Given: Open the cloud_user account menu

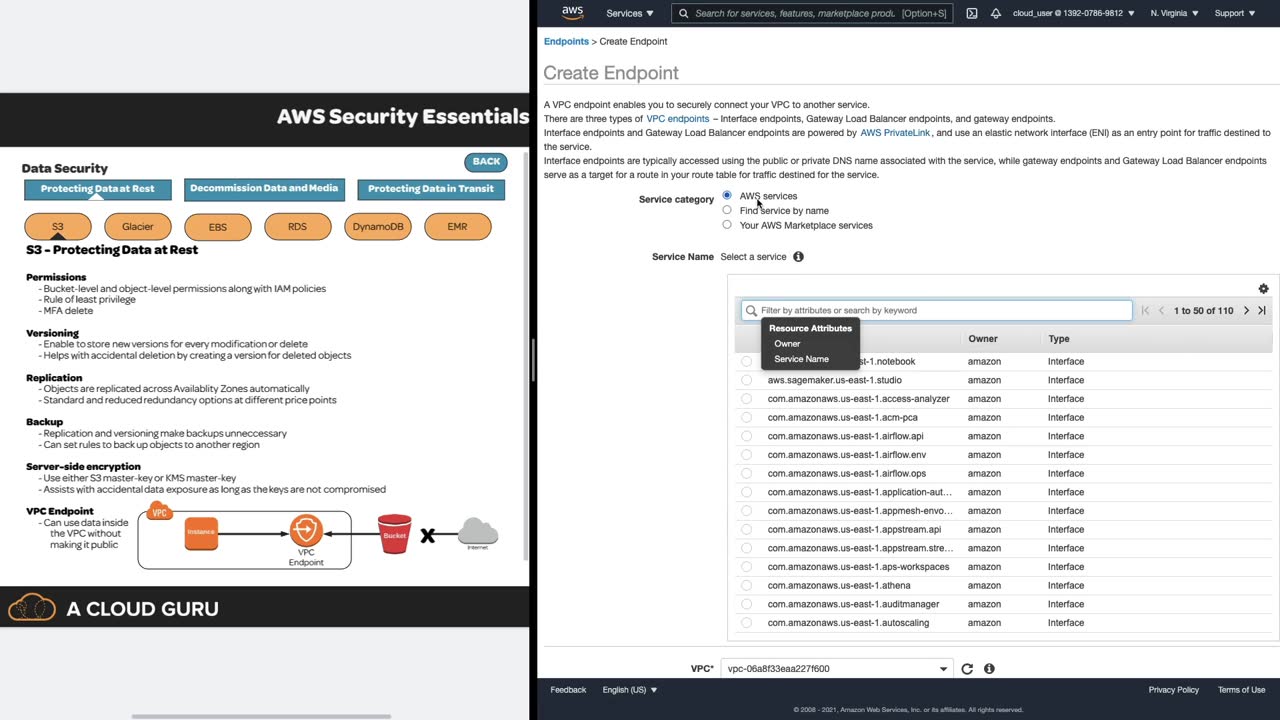Looking at the screenshot, I should pyautogui.click(x=1074, y=13).
